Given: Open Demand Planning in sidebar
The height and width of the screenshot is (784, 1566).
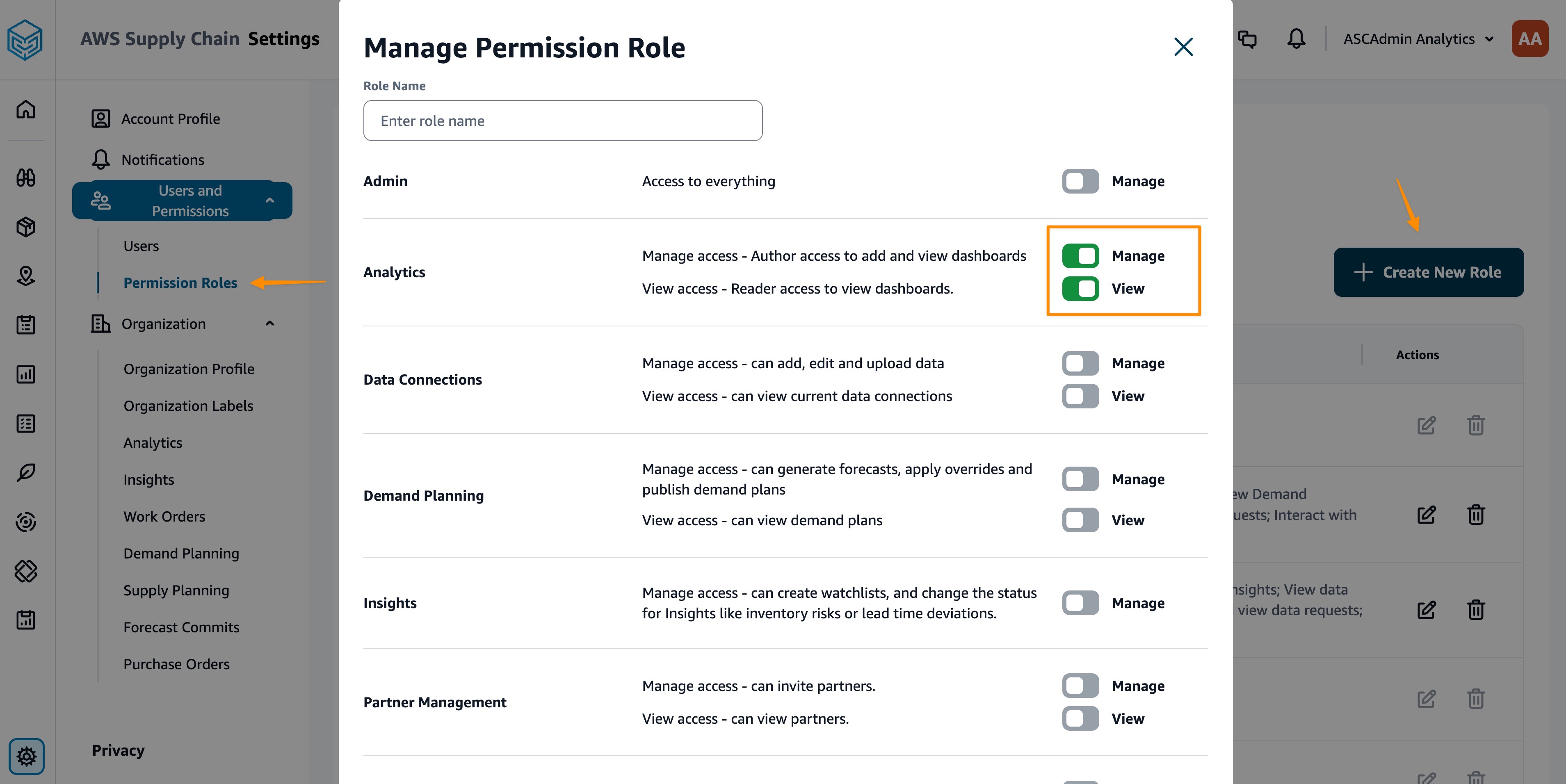Looking at the screenshot, I should (181, 554).
